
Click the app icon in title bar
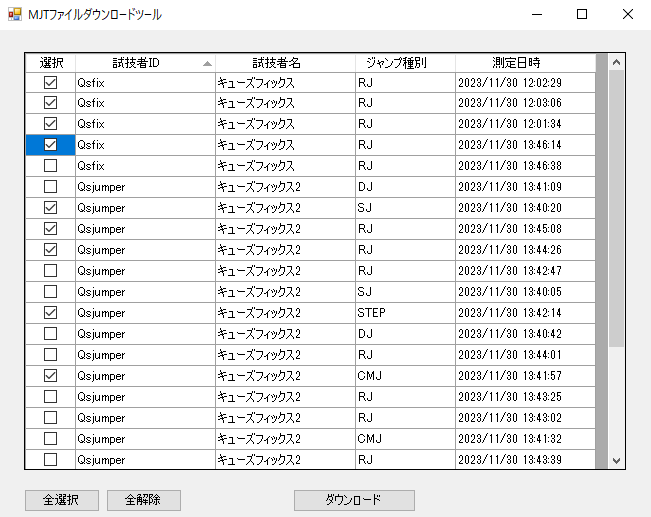[15, 15]
